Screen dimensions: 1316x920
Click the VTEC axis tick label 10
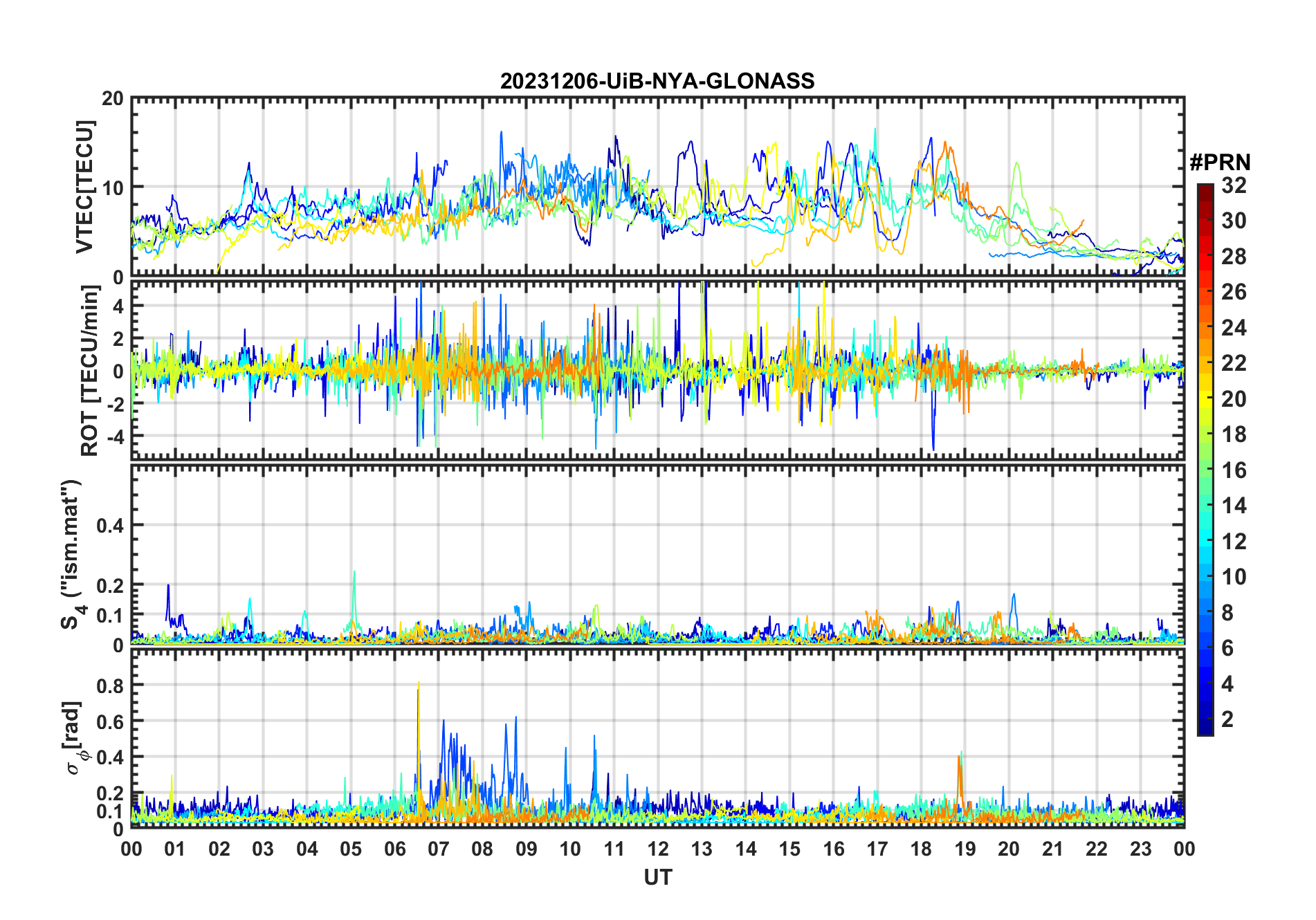click(x=113, y=187)
